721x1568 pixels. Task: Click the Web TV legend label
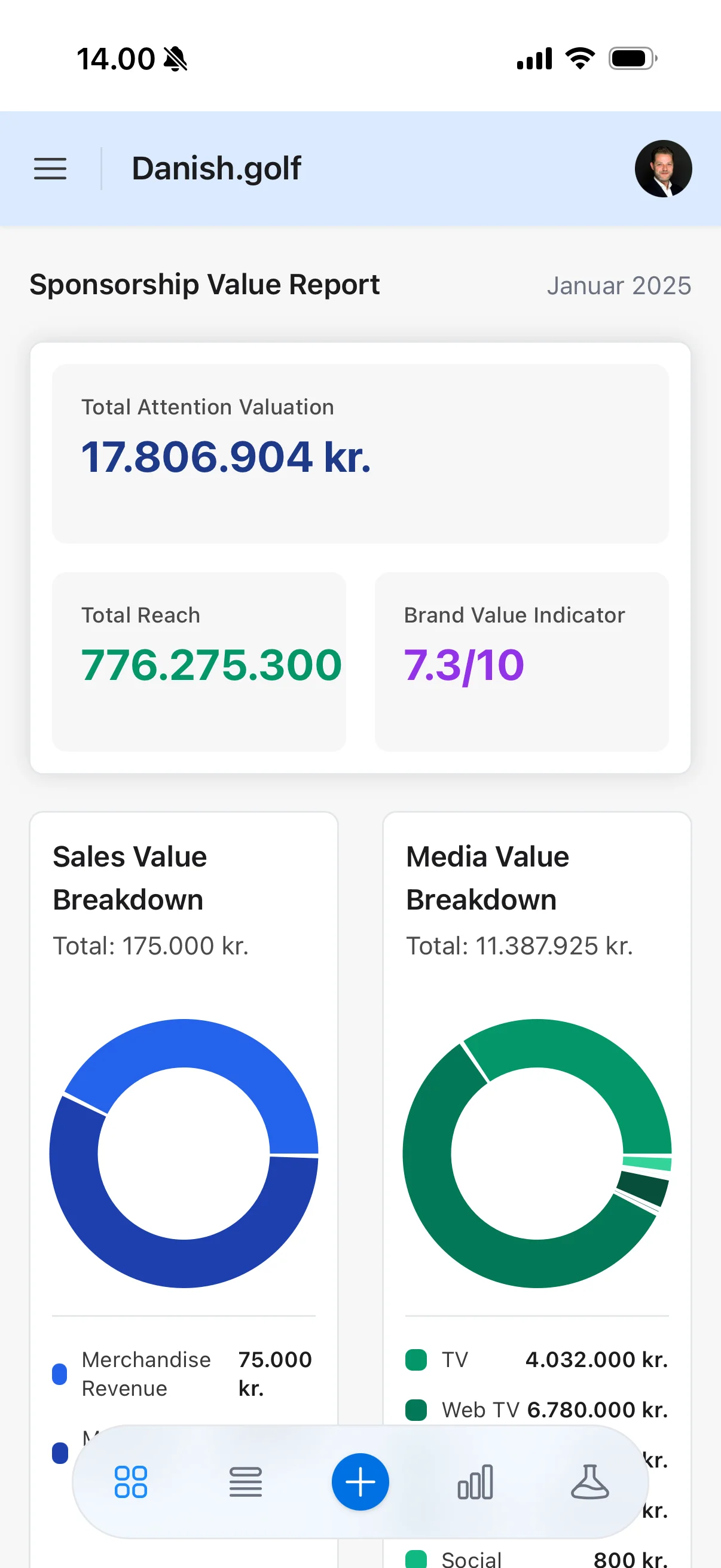coord(480,1410)
